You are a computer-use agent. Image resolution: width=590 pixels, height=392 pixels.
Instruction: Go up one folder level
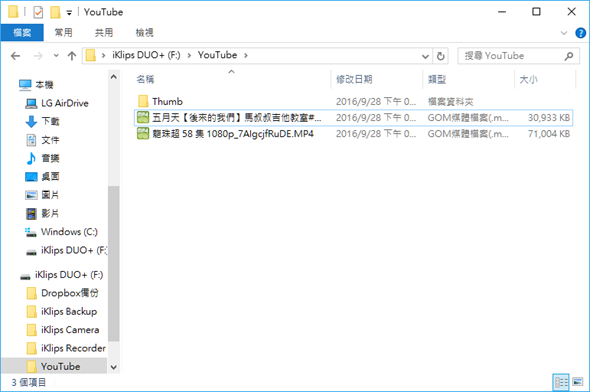71,56
